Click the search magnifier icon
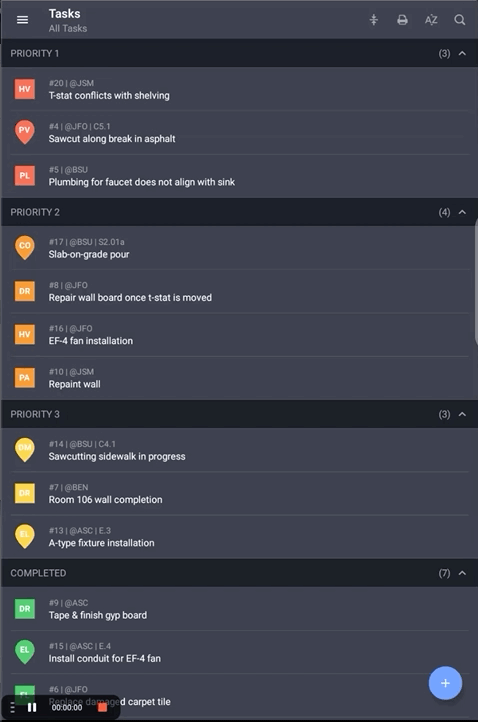Viewport: 478px width, 722px height. point(460,20)
